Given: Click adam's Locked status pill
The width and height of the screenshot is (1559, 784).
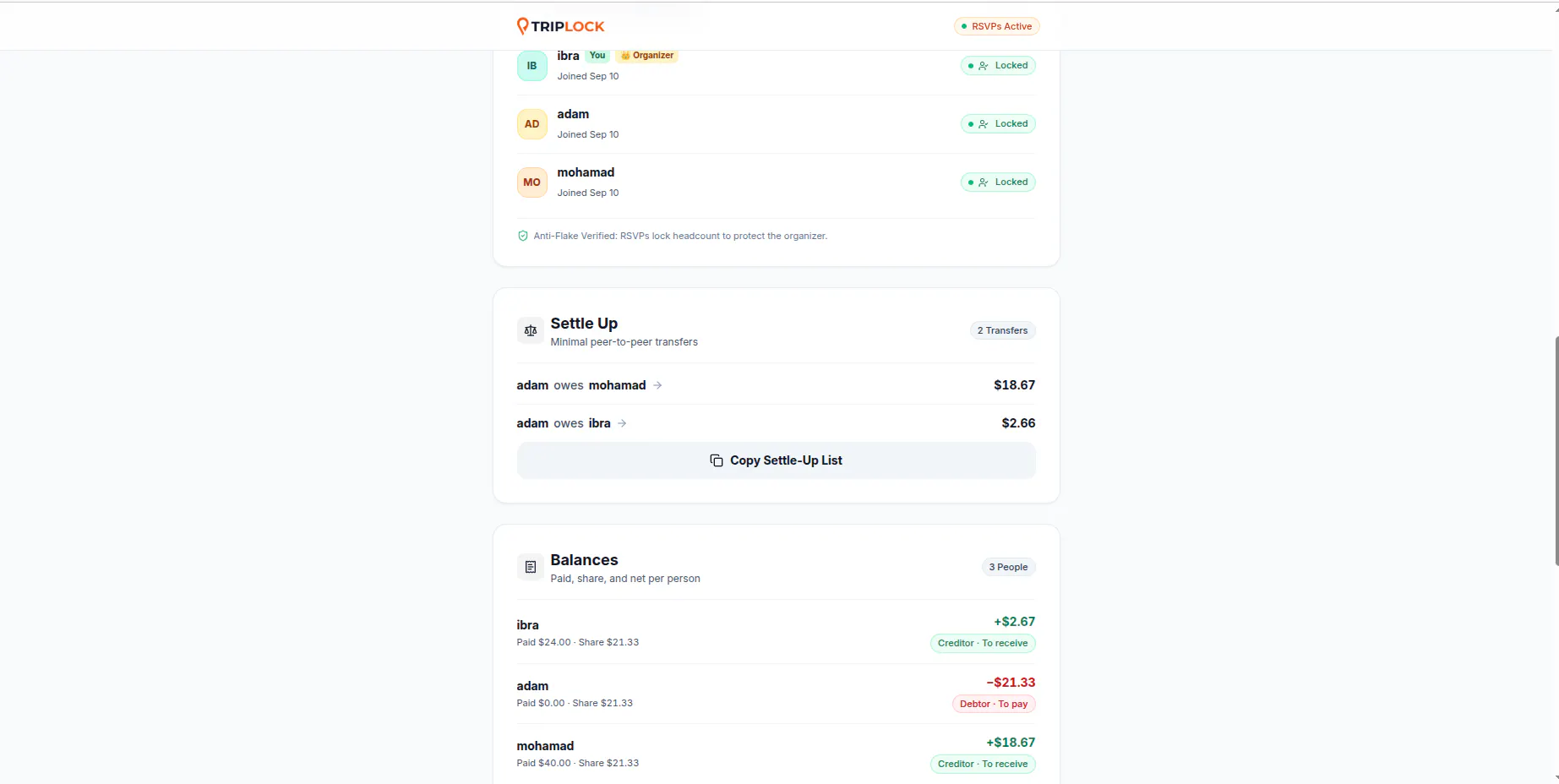Looking at the screenshot, I should [998, 124].
